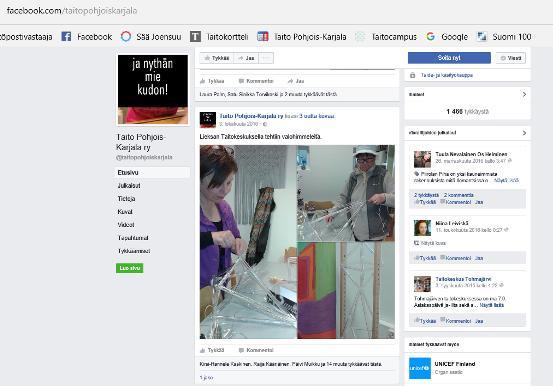Share Niina's visitor post with Jaa
Image resolution: width=553 pixels, height=386 pixels.
pyautogui.click(x=479, y=258)
